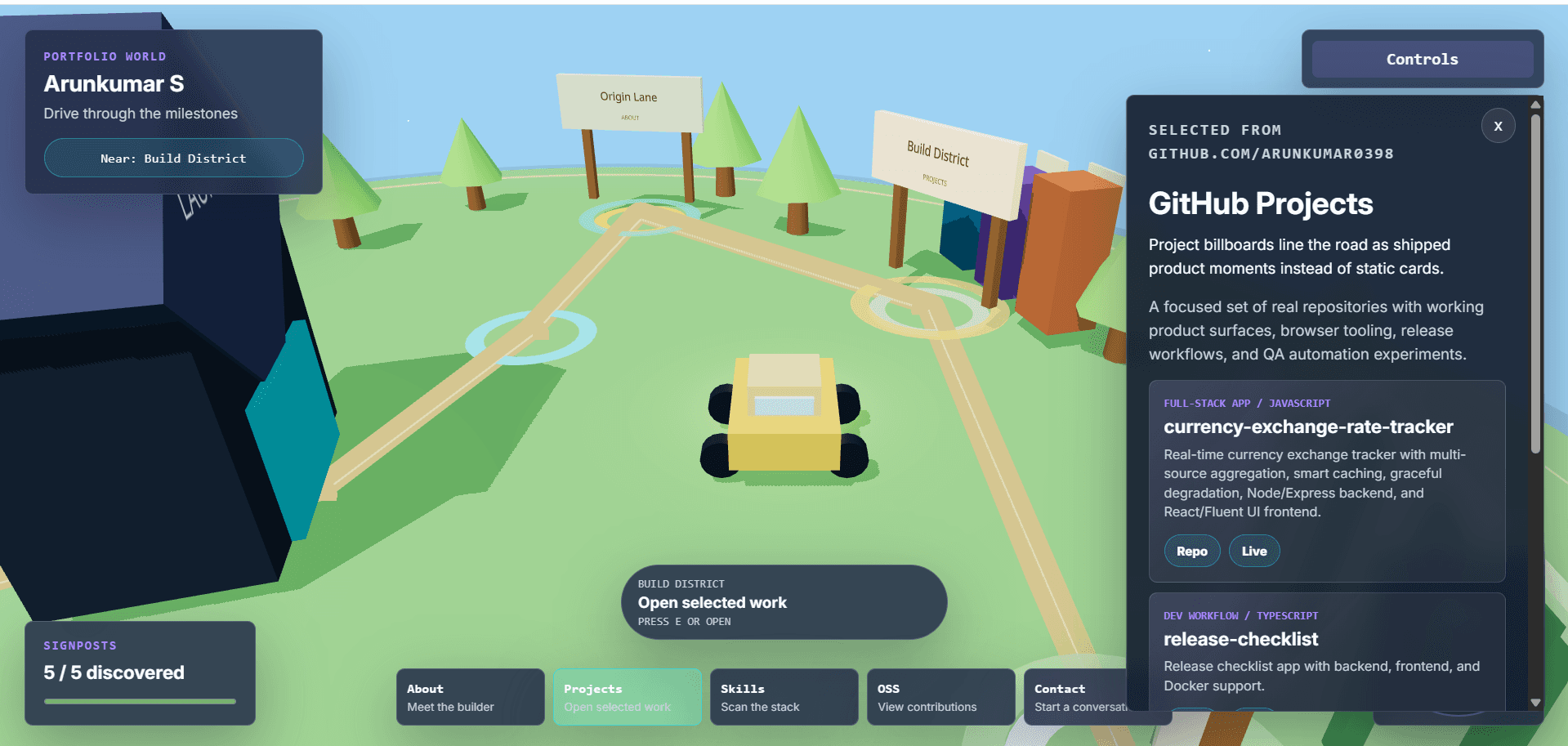Select the Projects navigation card
This screenshot has height=746, width=1568.
pos(628,697)
